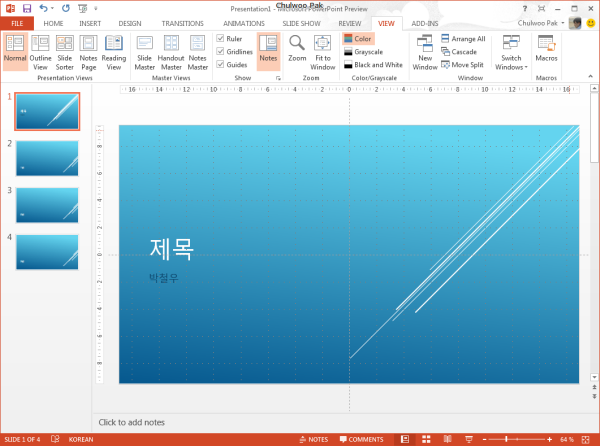This screenshot has width=600, height=446.
Task: Customize Quick Access Toolbar dropdown
Action: (96, 8)
